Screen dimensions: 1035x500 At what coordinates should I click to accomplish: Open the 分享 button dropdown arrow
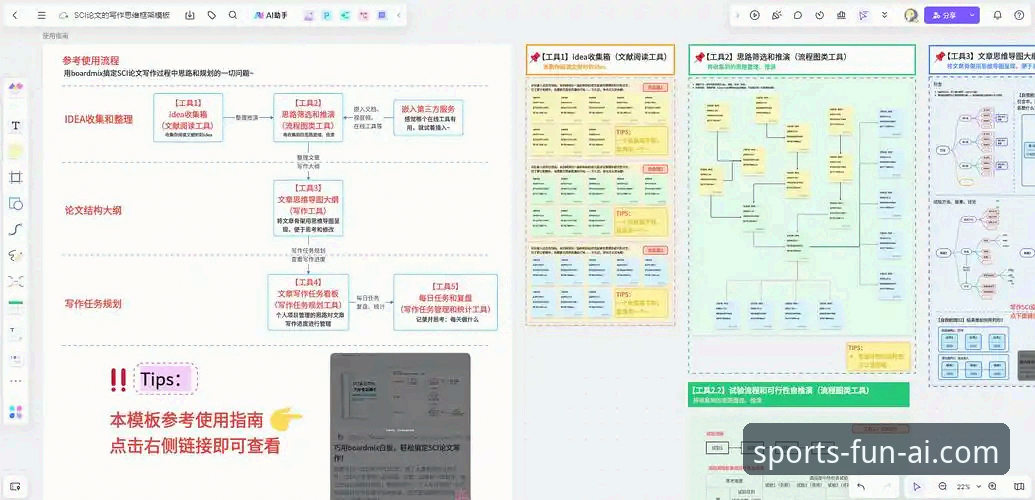click(972, 15)
